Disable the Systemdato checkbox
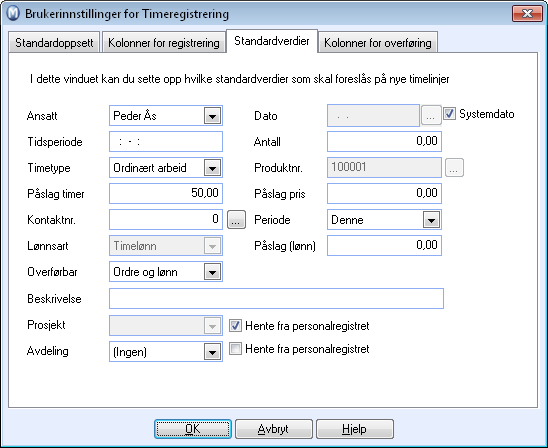The image size is (548, 448). [x=449, y=114]
